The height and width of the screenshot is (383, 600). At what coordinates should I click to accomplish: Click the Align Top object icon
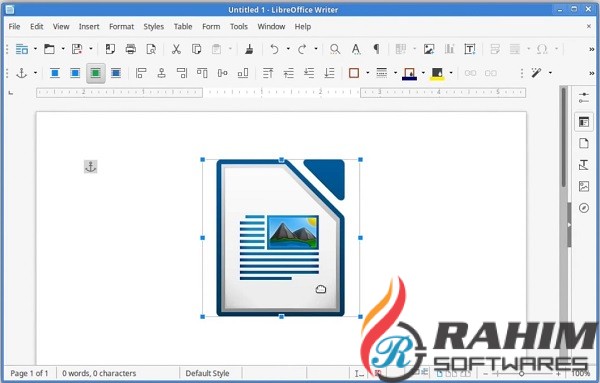pyautogui.click(x=202, y=73)
